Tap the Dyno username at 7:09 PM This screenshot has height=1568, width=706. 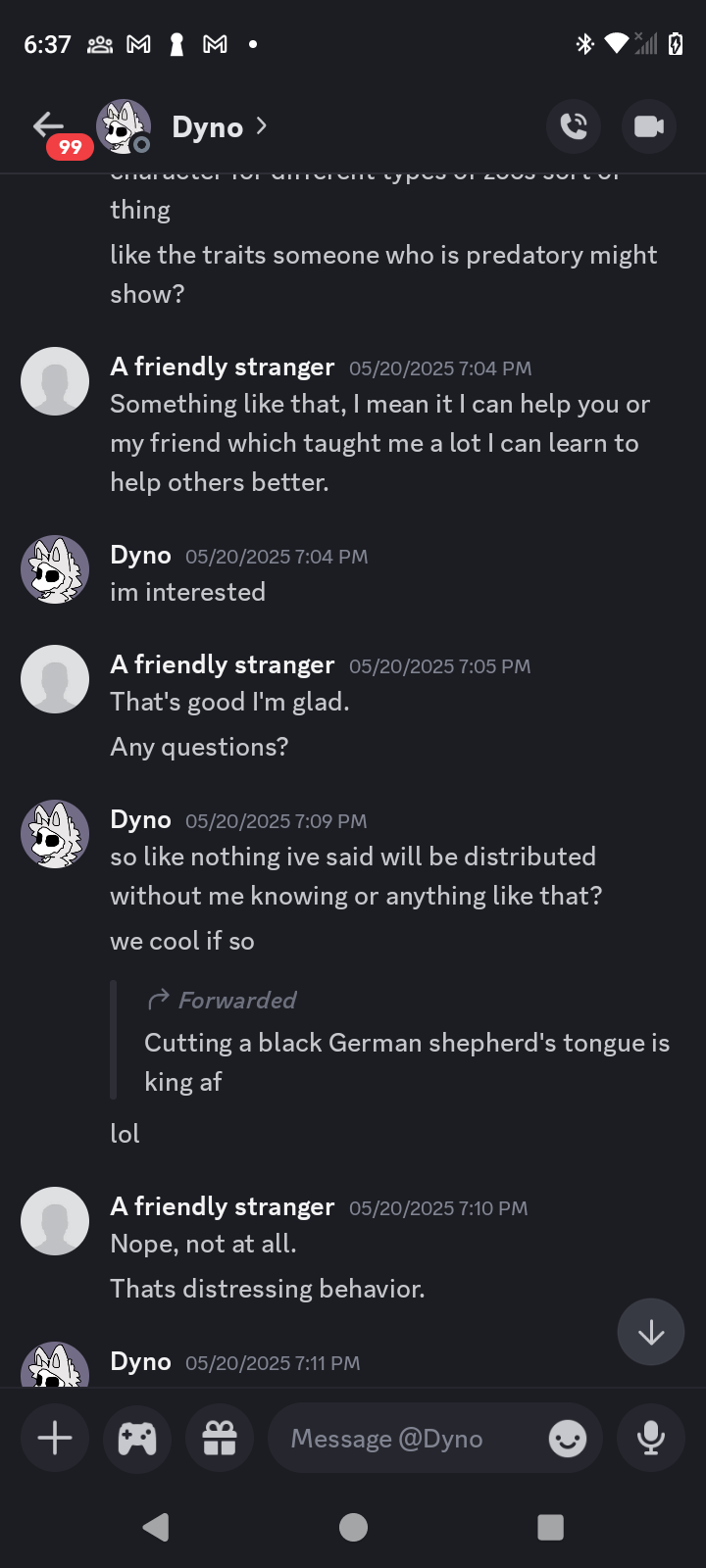[x=140, y=820]
